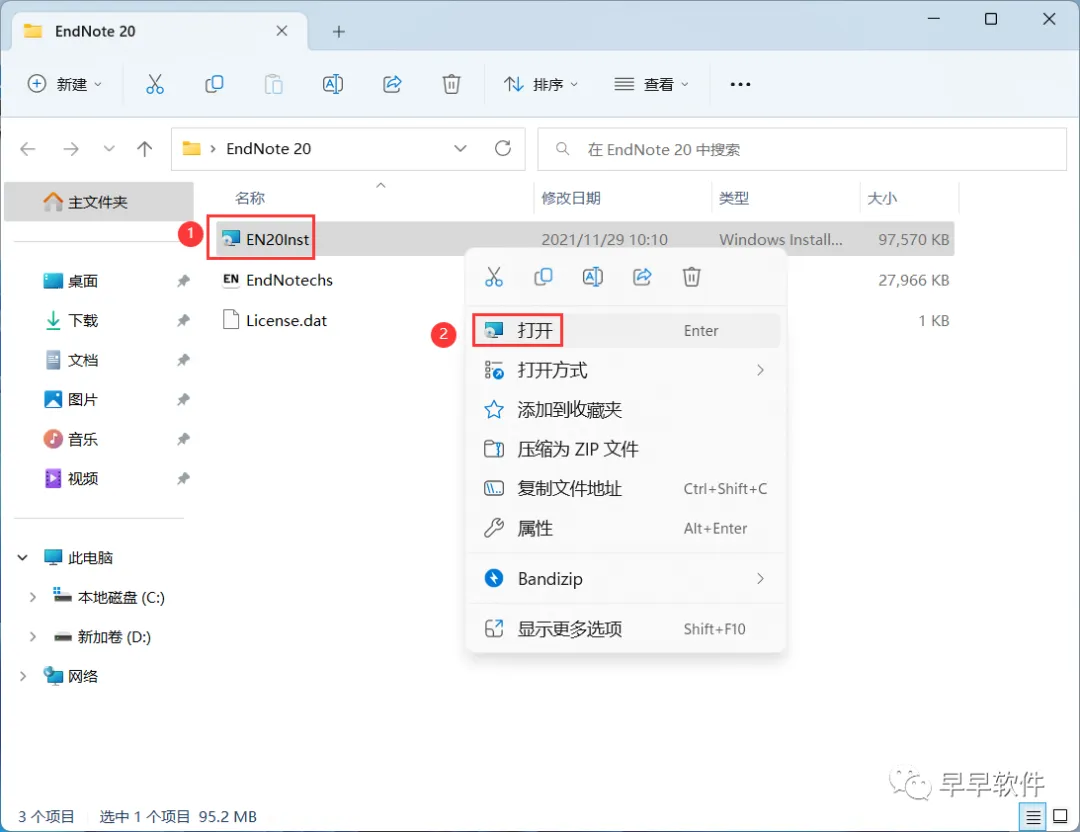Open the Bandizip submenu
Viewport: 1080px width, 832px height.
click(x=626, y=579)
